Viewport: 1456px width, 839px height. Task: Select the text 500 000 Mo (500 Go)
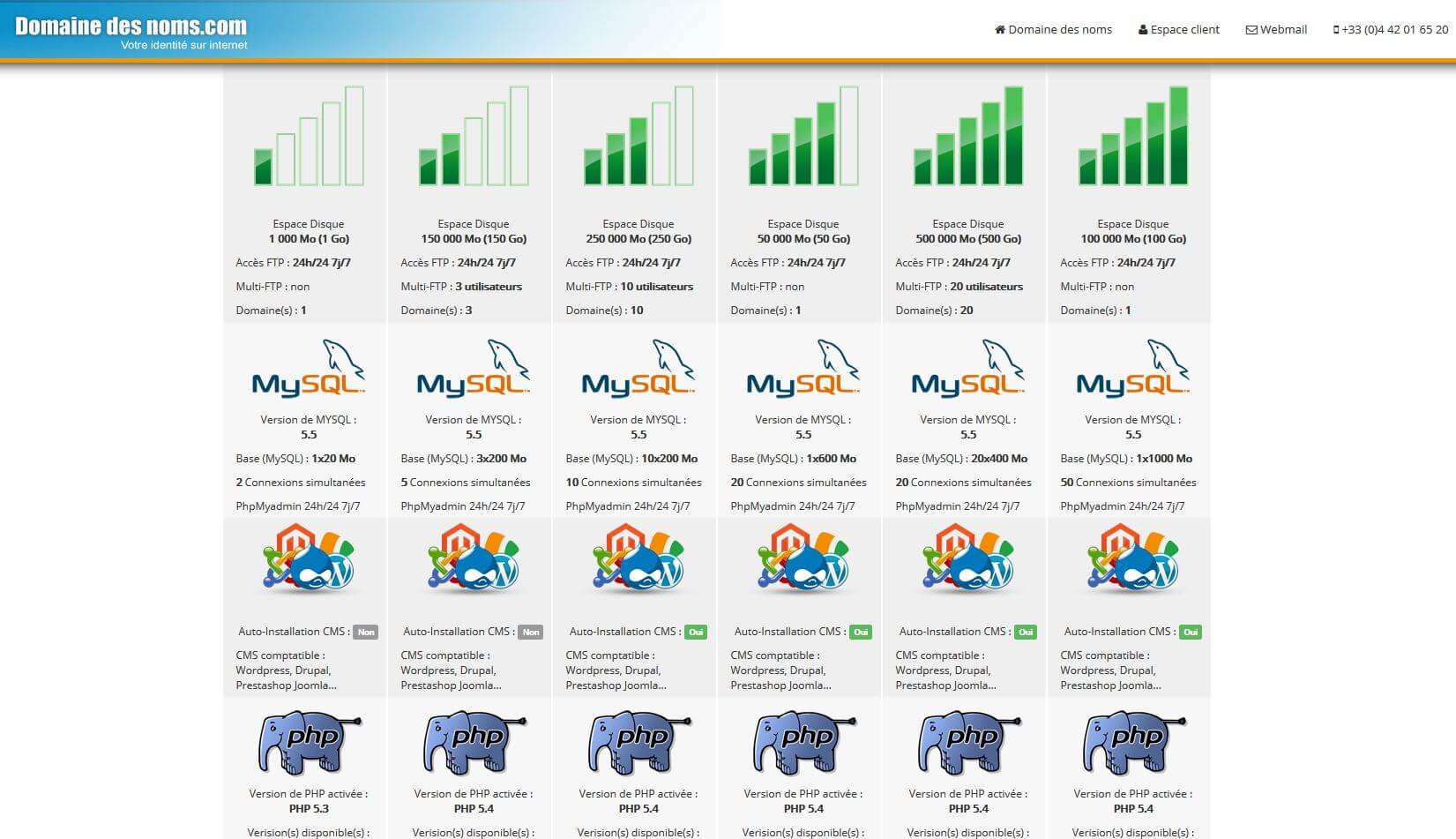pyautogui.click(x=968, y=239)
